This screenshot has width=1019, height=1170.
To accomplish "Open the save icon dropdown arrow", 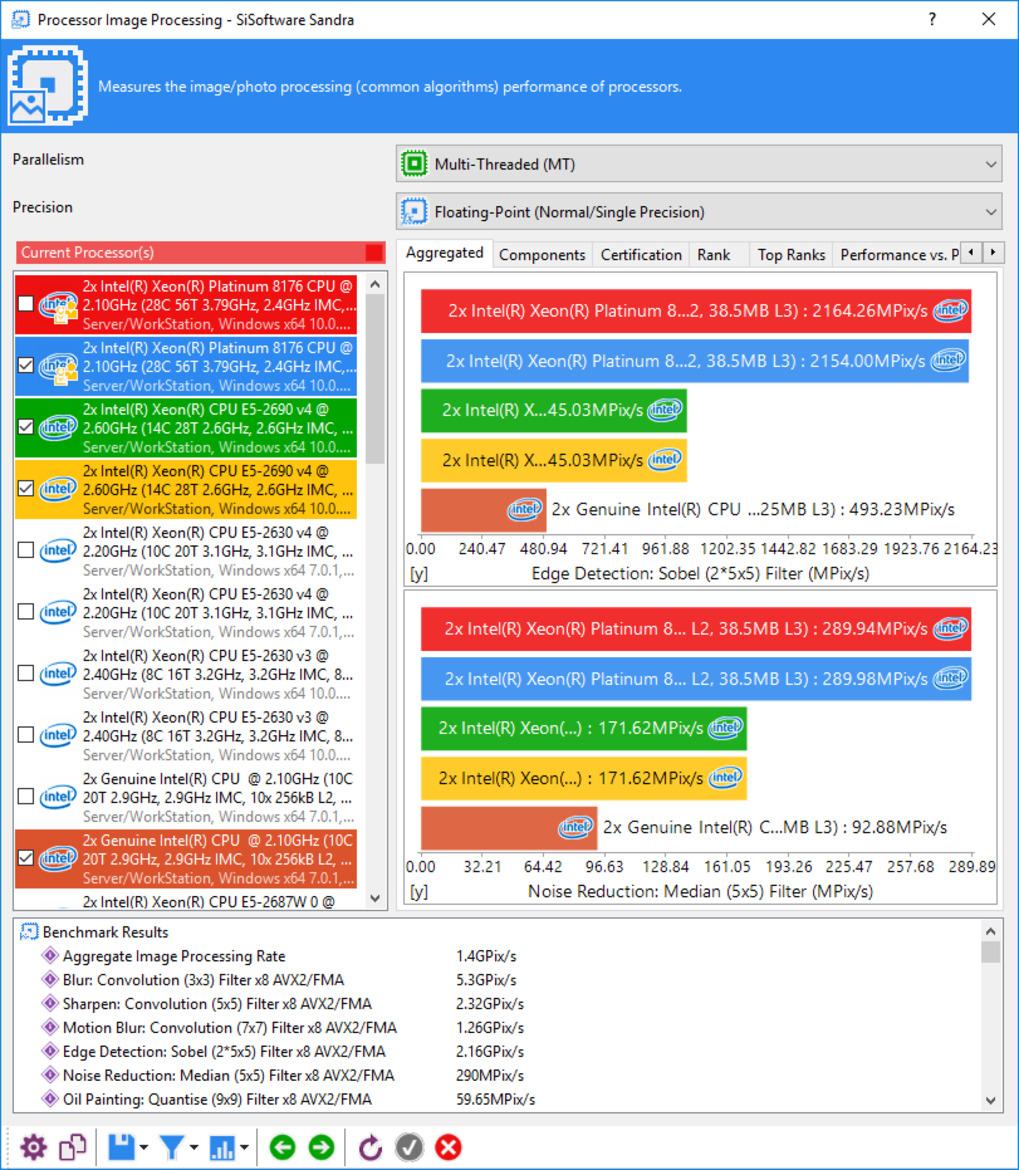I will click(144, 1148).
